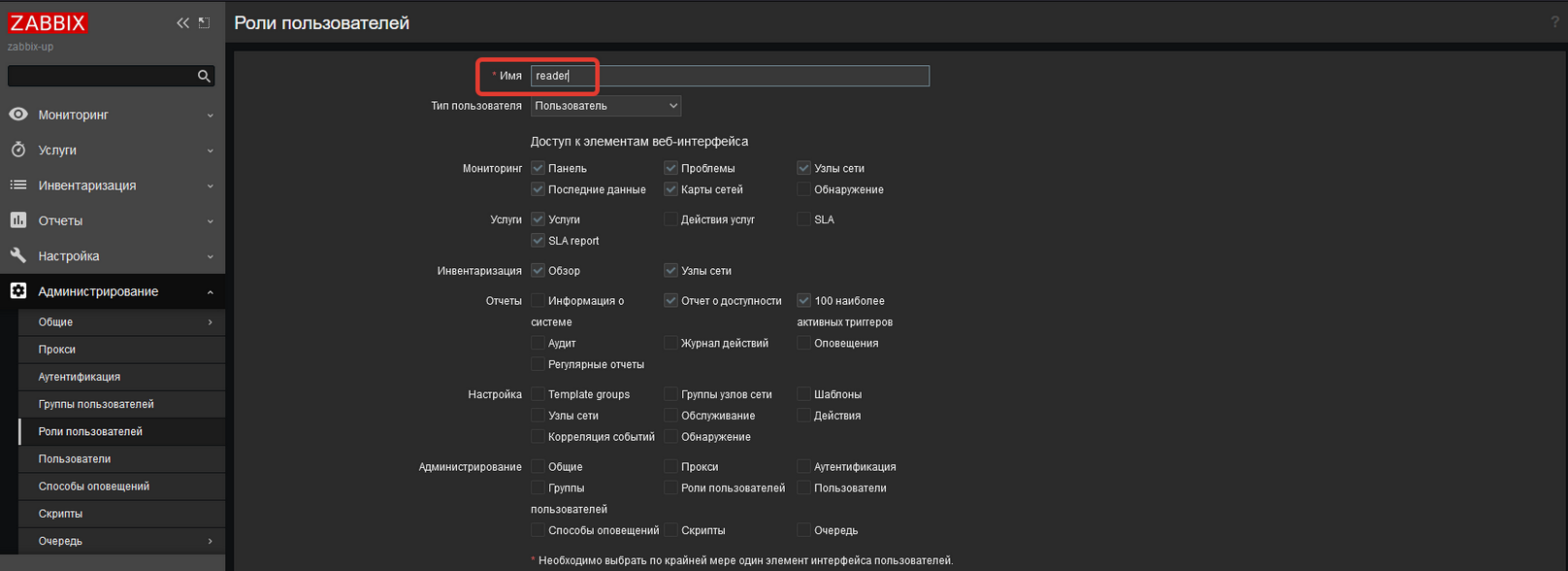1568x571 pixels.
Task: Uncheck the Последние данные checkbox
Action: pyautogui.click(x=538, y=189)
